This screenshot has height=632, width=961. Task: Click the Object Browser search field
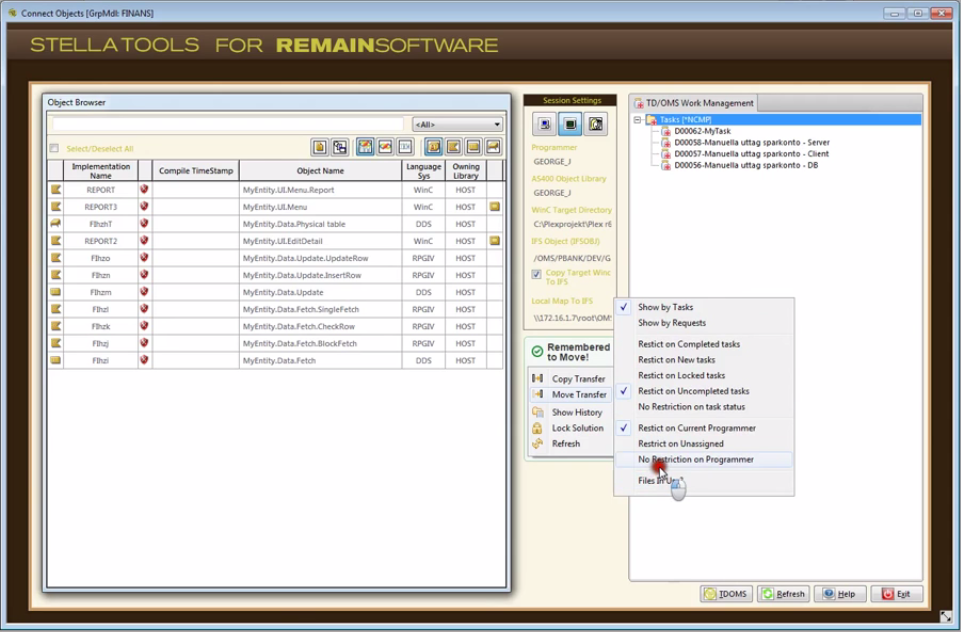pos(226,125)
